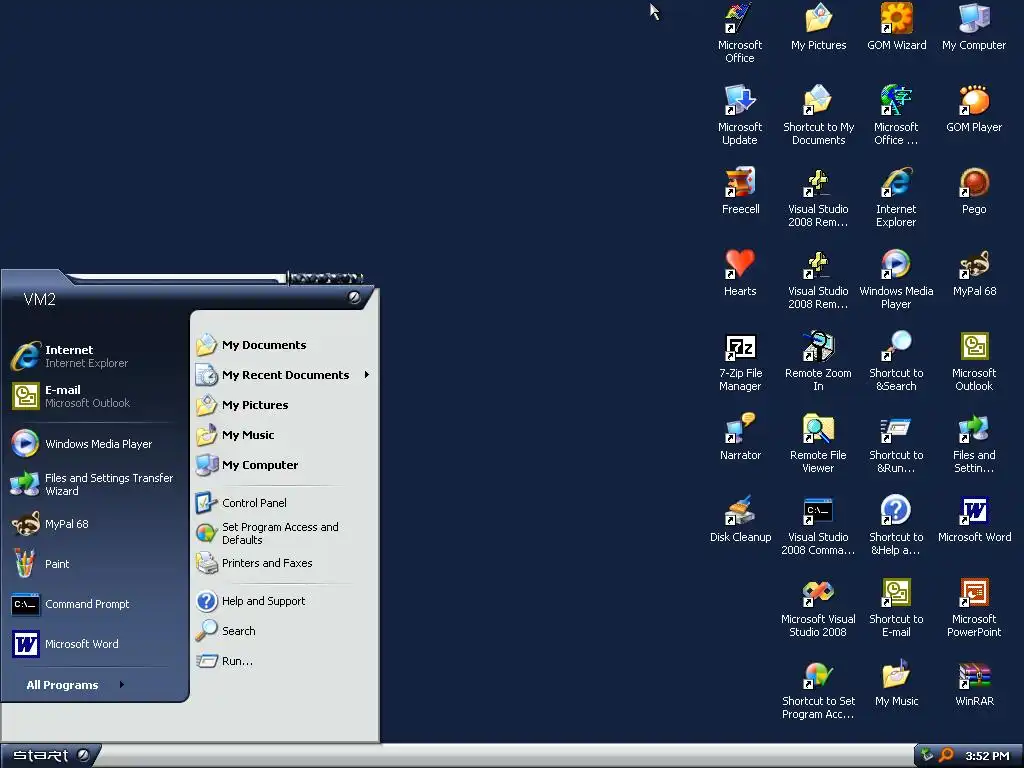Open Microsoft Update desktop shortcut
This screenshot has height=768, width=1024.
tap(740, 115)
